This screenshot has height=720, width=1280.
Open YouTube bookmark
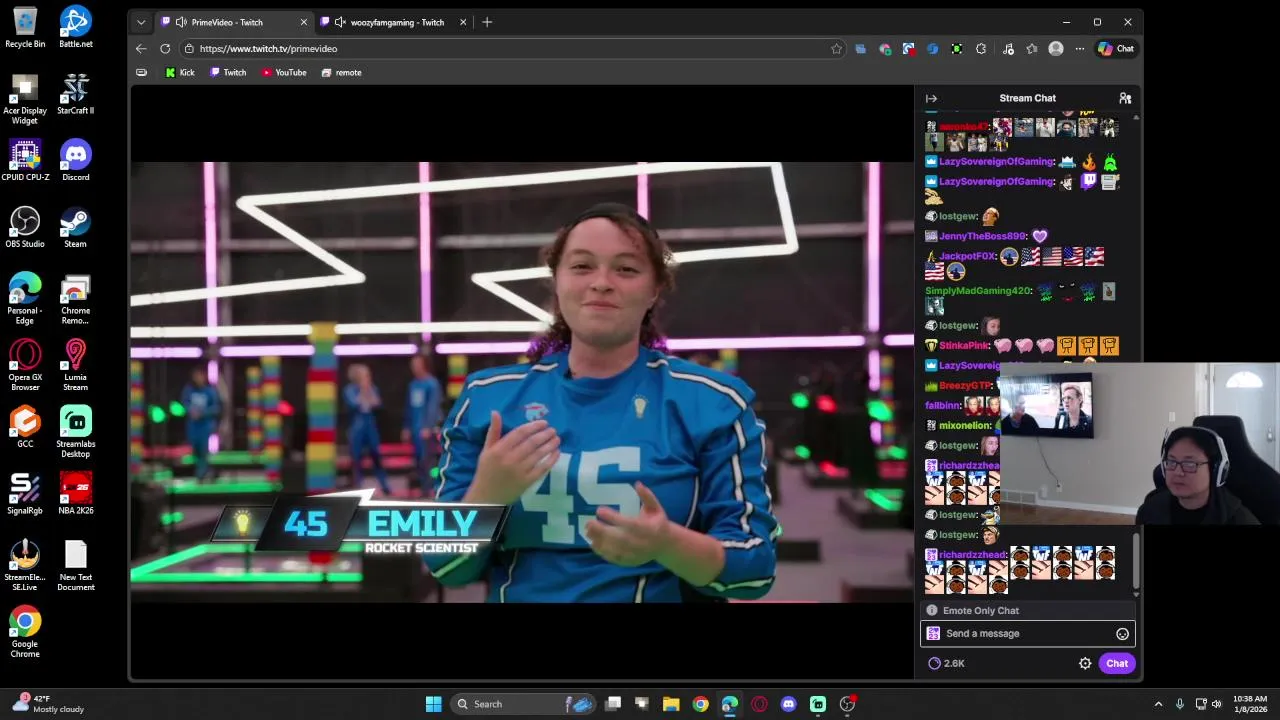284,72
